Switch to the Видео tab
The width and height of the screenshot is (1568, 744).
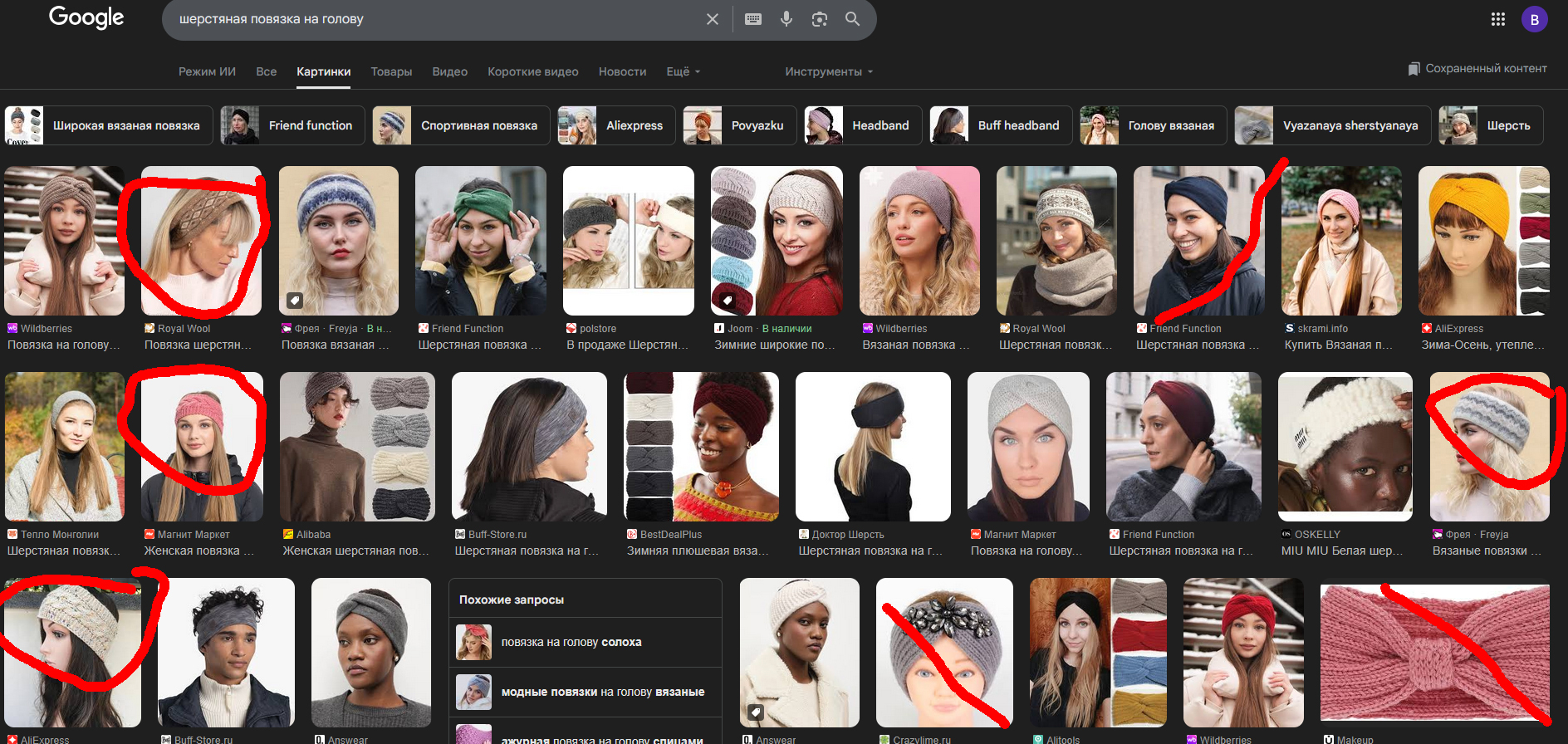pos(449,71)
